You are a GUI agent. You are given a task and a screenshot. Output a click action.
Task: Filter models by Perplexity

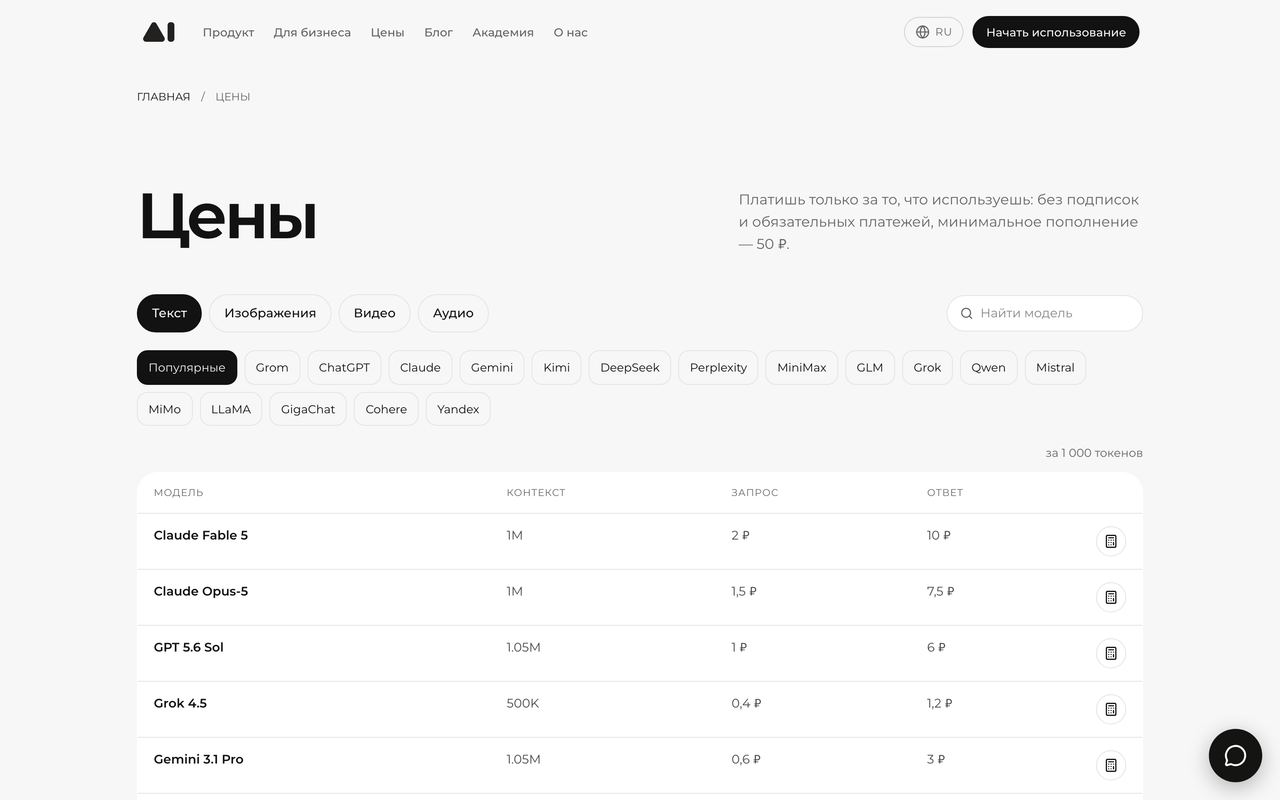(x=718, y=367)
